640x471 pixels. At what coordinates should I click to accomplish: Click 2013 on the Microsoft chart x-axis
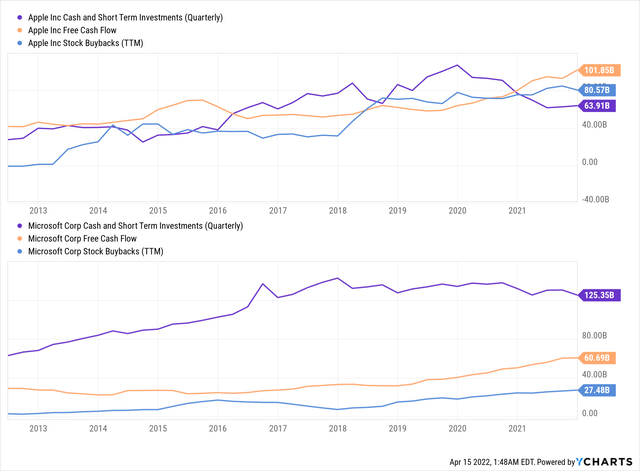point(38,429)
